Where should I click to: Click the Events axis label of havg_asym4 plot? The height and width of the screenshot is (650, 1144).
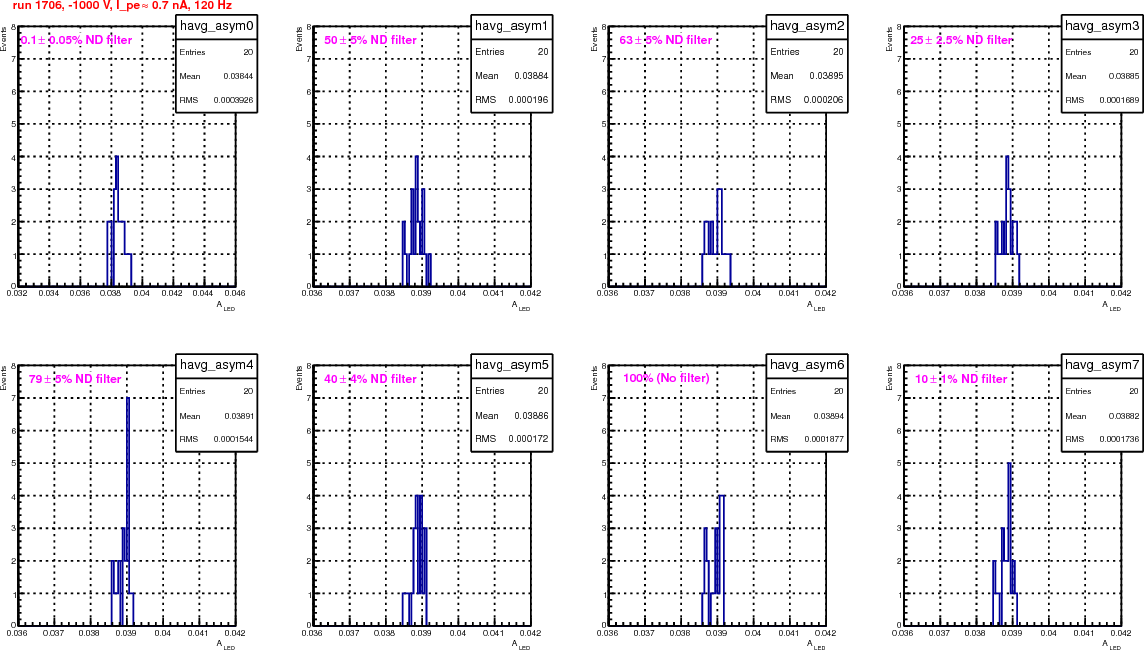(x=4, y=378)
